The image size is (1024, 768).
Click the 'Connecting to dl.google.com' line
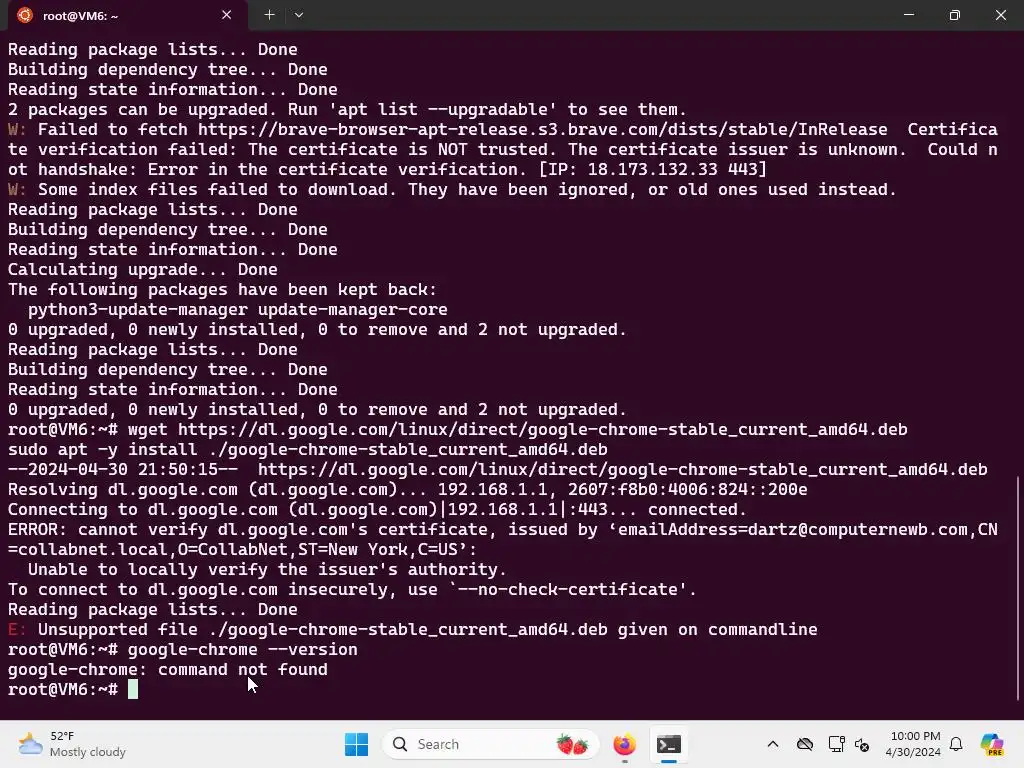[377, 509]
